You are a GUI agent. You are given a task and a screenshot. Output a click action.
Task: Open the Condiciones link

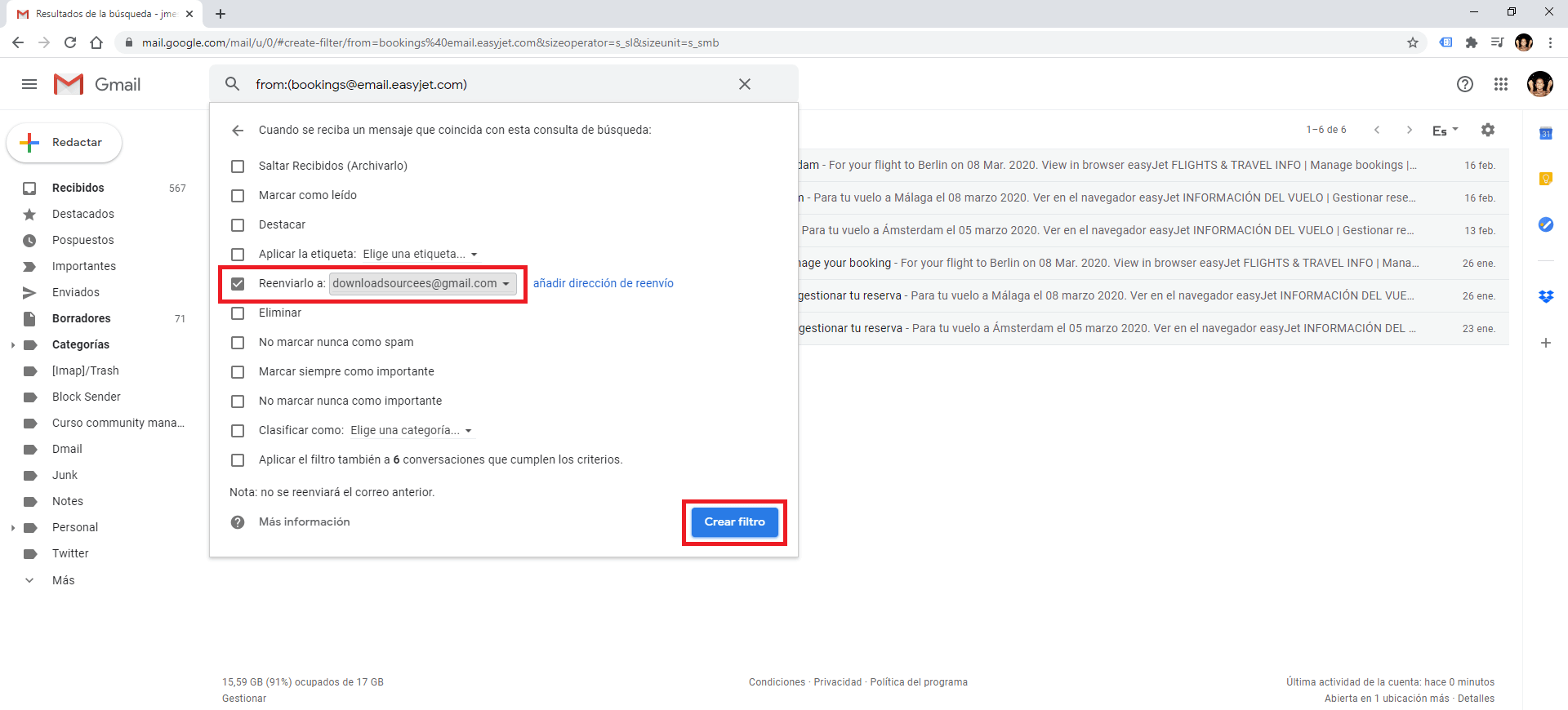tap(777, 682)
